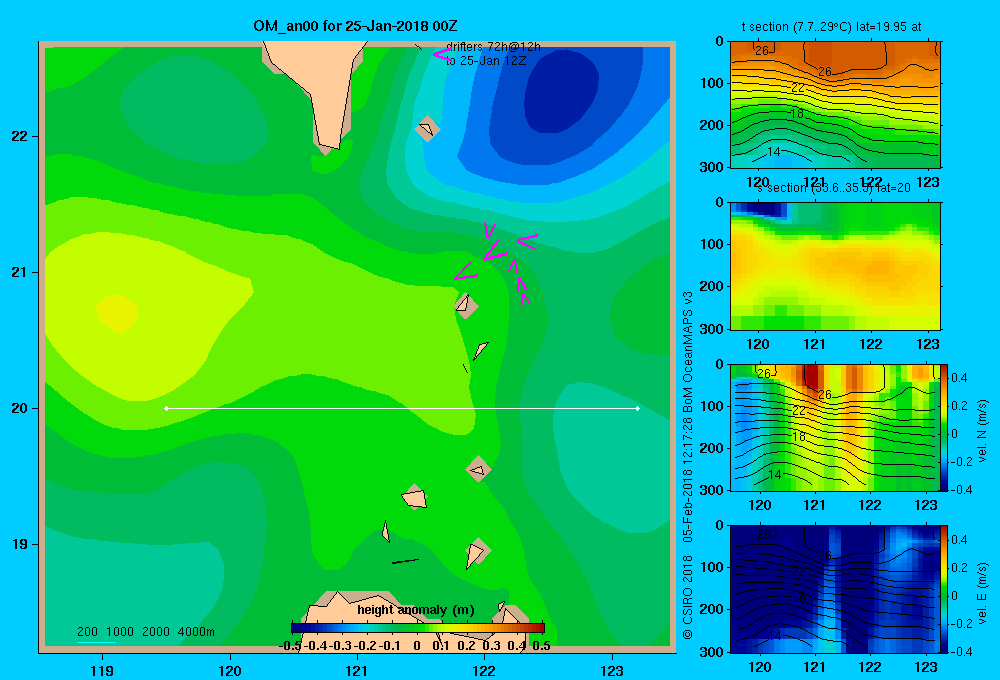Screen dimensions: 1000x680
Task: Click longitude label 120 on main map axis
Action: (230, 670)
